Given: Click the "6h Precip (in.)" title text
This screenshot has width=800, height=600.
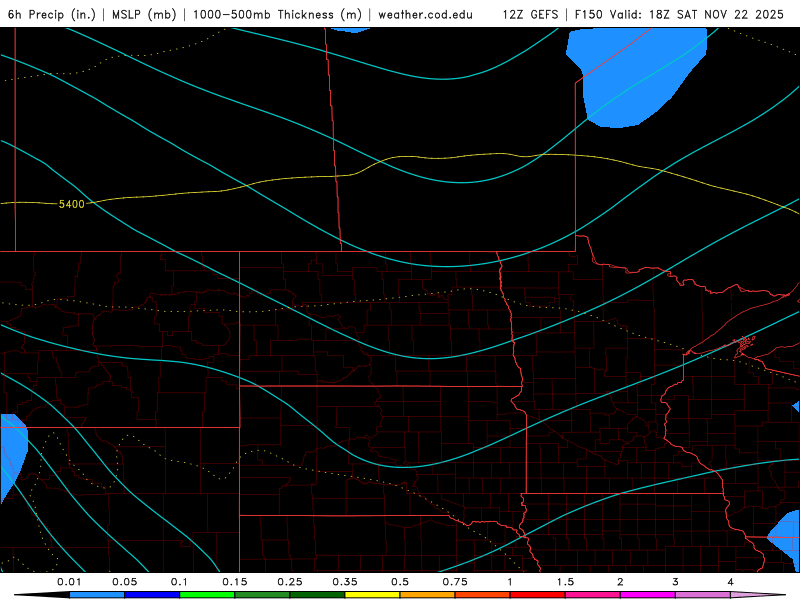Looking at the screenshot, I should click(52, 14).
